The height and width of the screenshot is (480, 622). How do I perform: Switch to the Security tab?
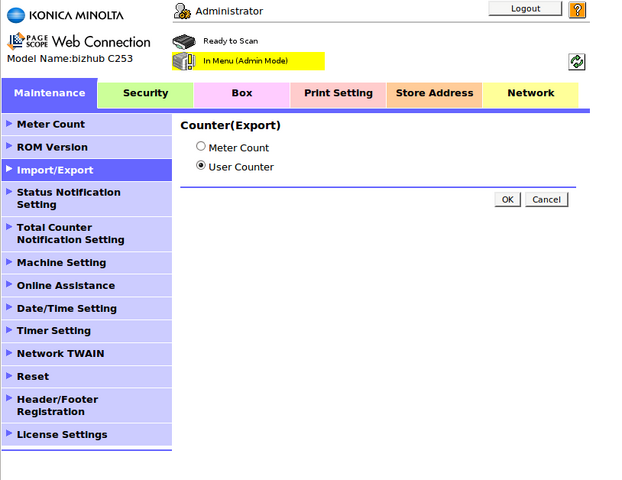[145, 94]
